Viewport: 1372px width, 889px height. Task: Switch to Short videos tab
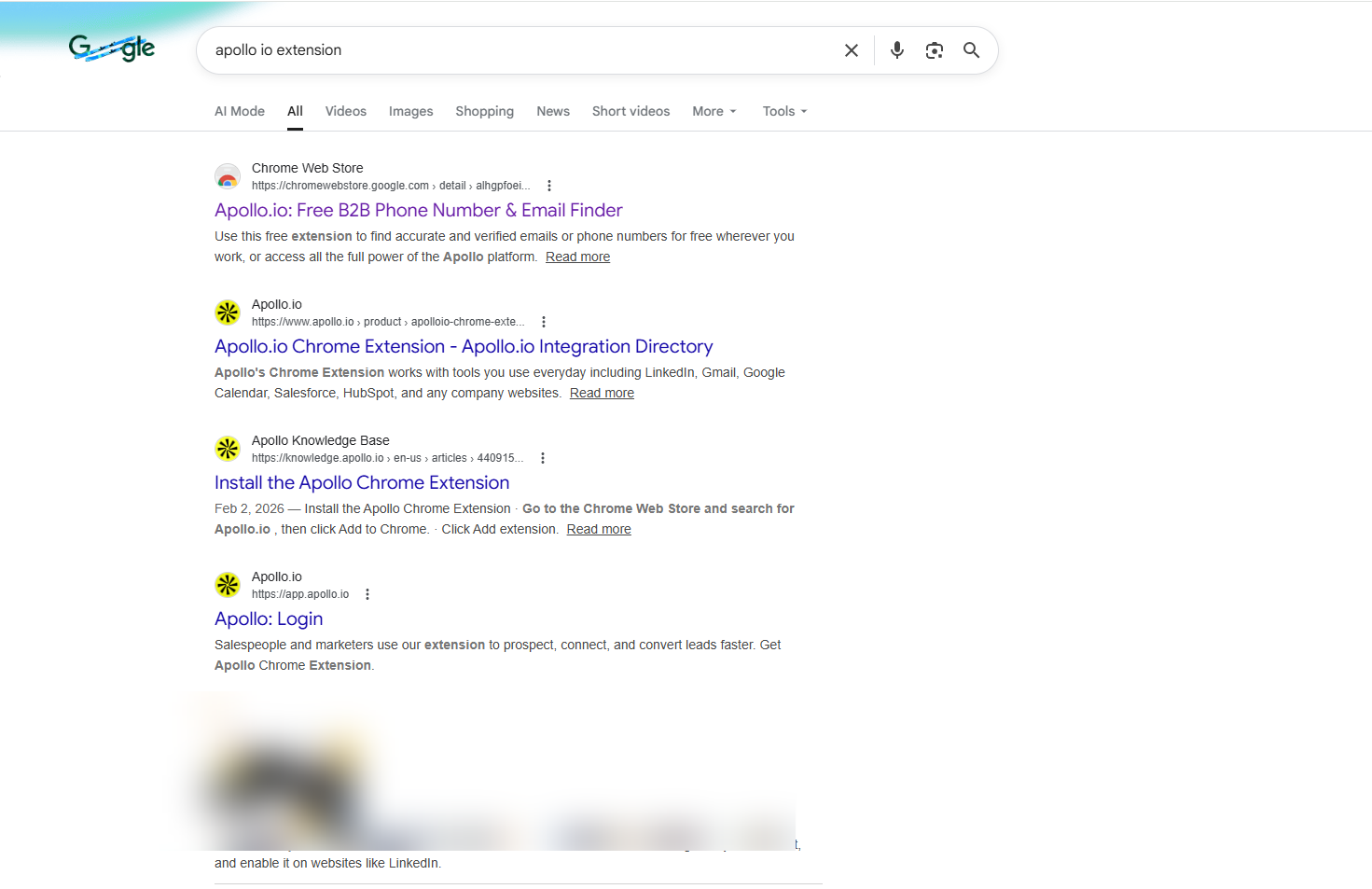click(x=631, y=111)
